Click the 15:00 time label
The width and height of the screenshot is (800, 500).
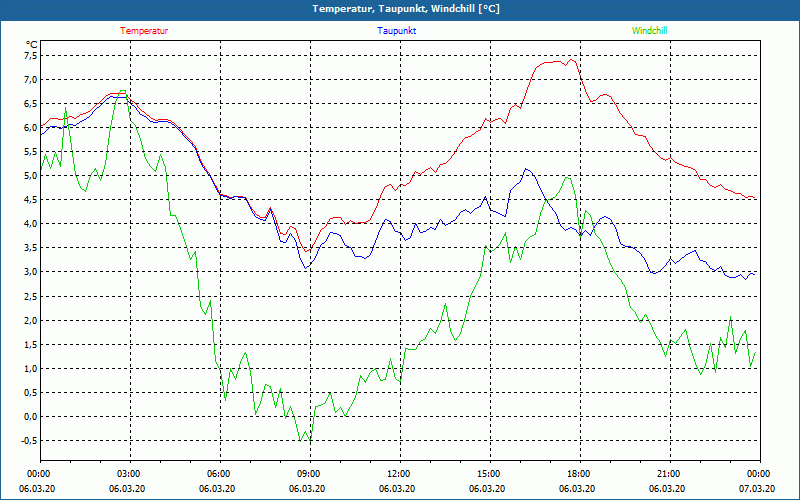(488, 474)
